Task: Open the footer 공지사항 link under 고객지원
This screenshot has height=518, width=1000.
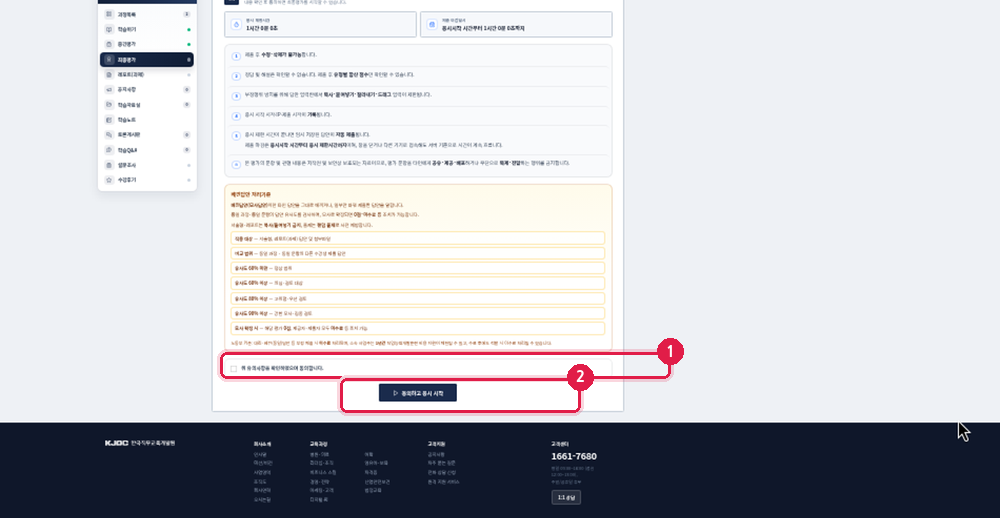Action: click(436, 454)
